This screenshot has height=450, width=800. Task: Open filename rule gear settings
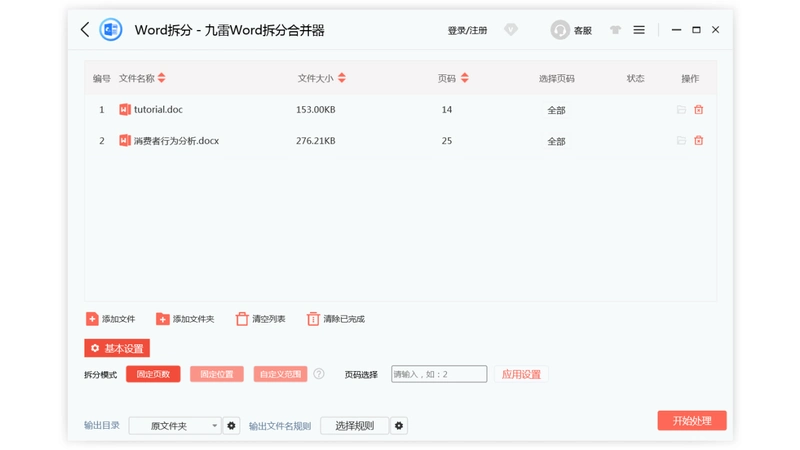399,426
